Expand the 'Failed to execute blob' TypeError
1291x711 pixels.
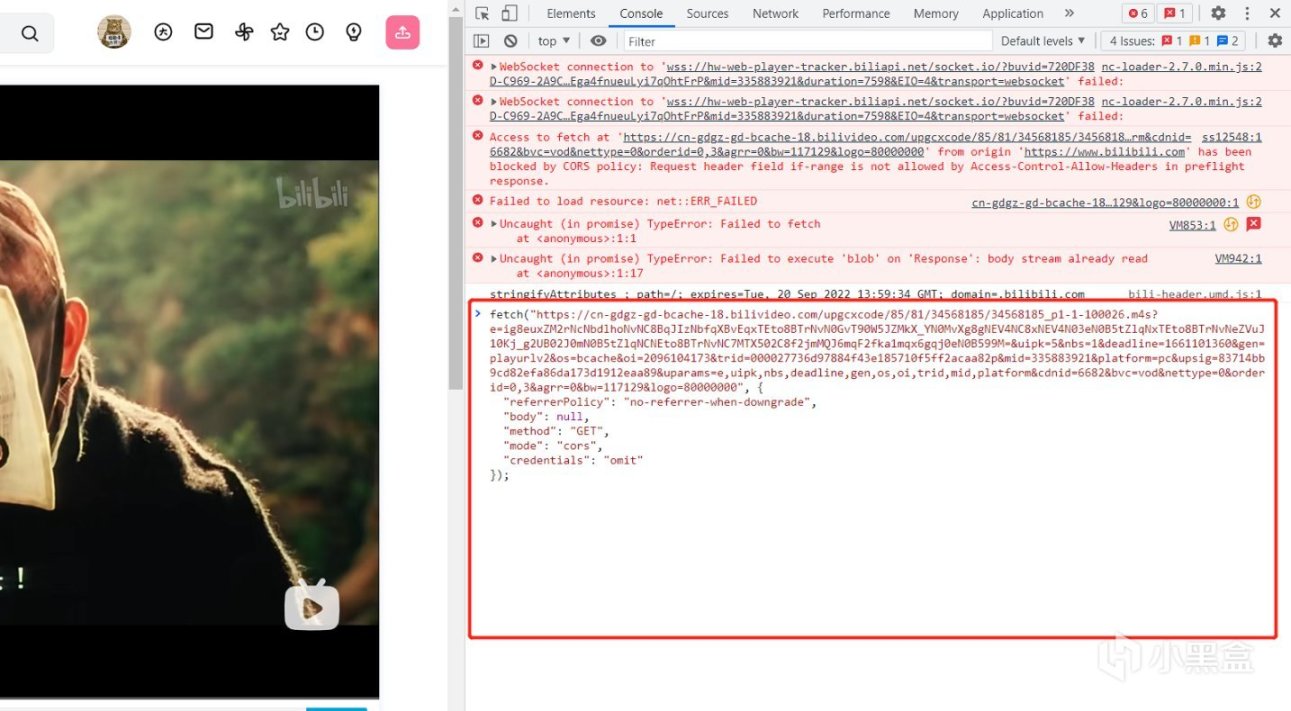493,259
